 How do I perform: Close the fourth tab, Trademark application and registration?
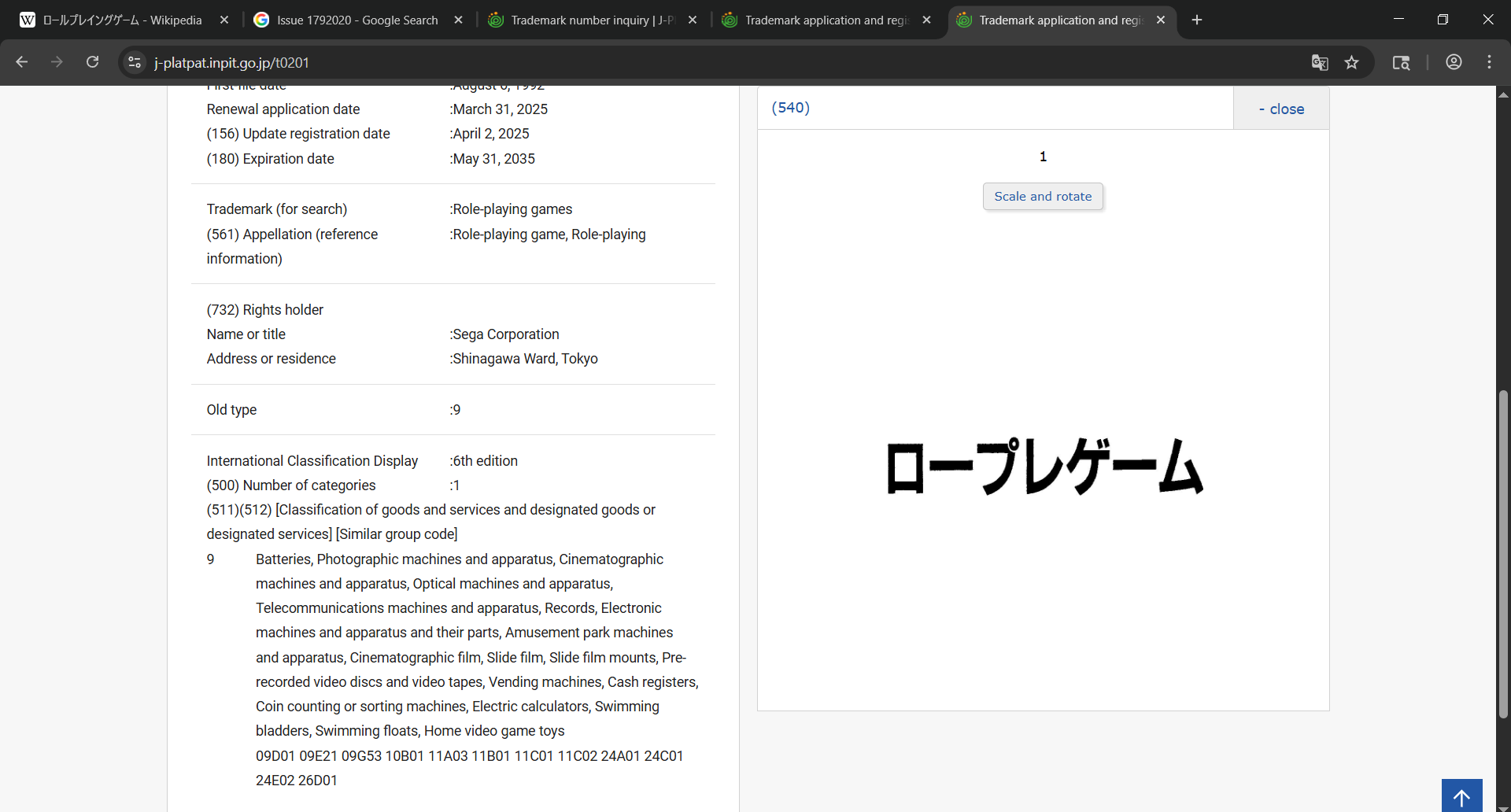[927, 20]
